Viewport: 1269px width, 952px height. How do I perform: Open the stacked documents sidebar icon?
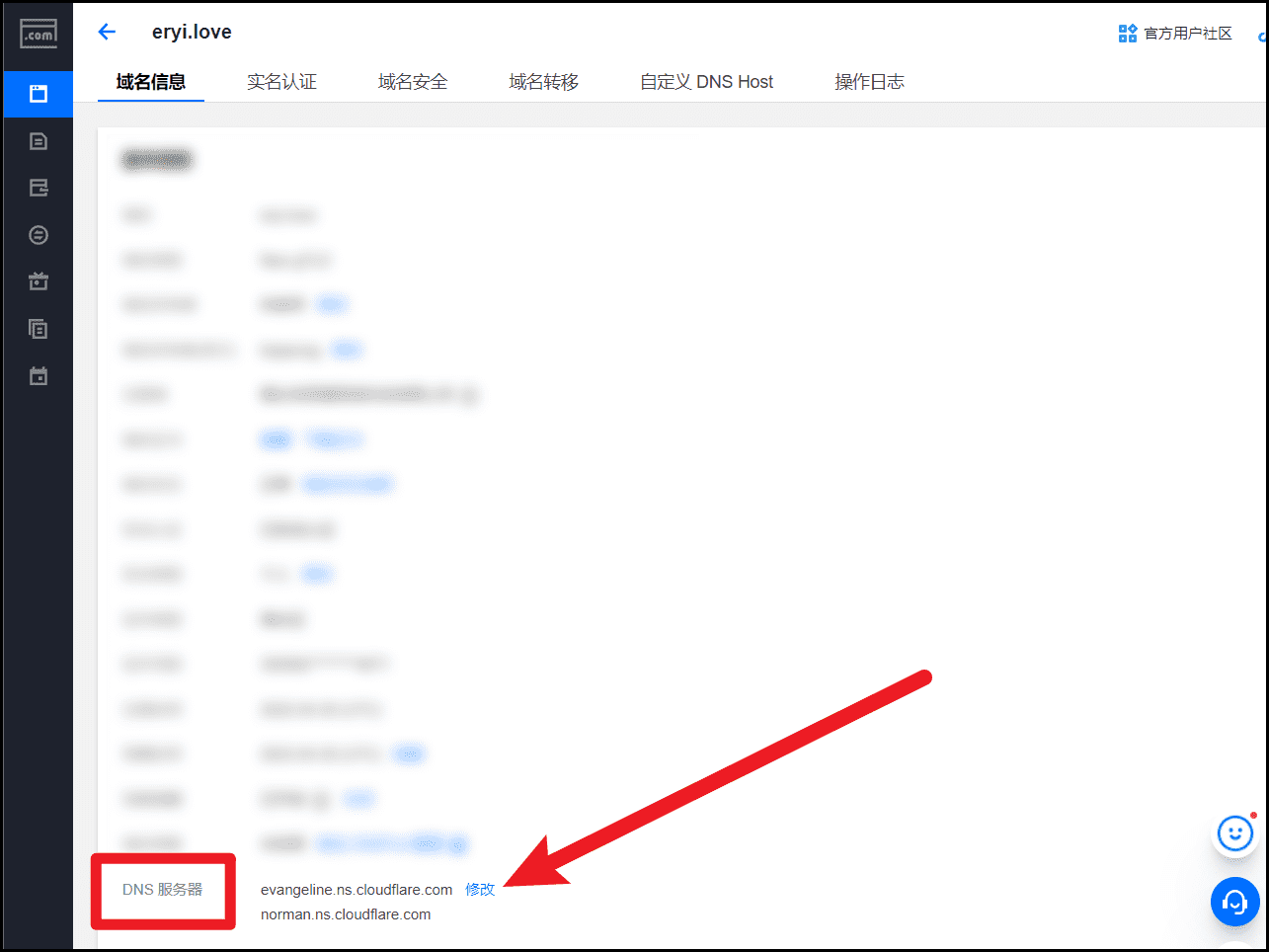coord(39,329)
